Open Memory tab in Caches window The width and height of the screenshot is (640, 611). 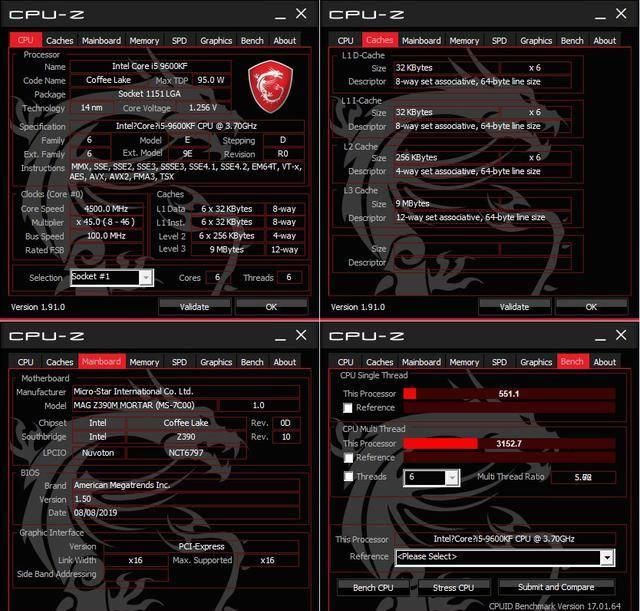pos(464,40)
